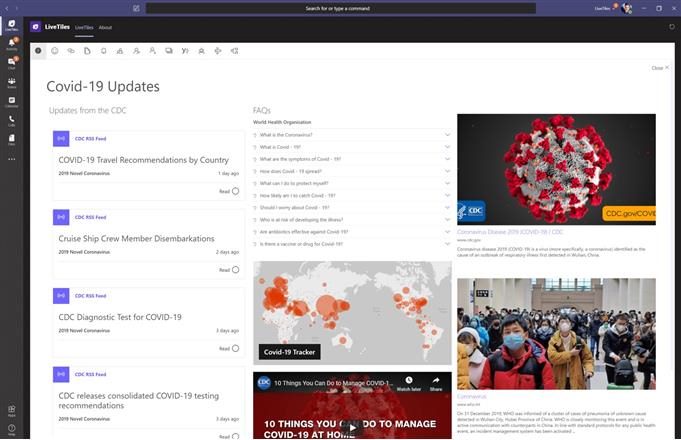Click 'World Health Organisation' heading
The image size is (681, 440).
click(282, 122)
